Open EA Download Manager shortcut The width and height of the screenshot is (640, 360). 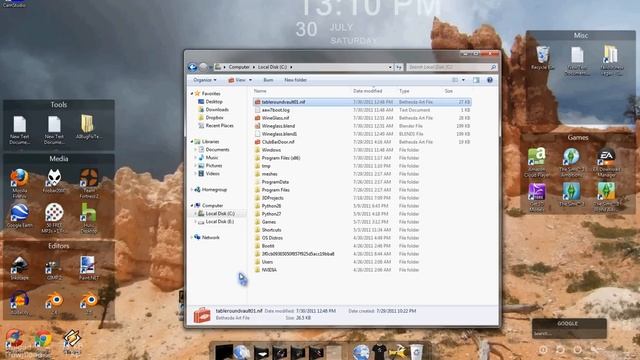[x=607, y=162]
